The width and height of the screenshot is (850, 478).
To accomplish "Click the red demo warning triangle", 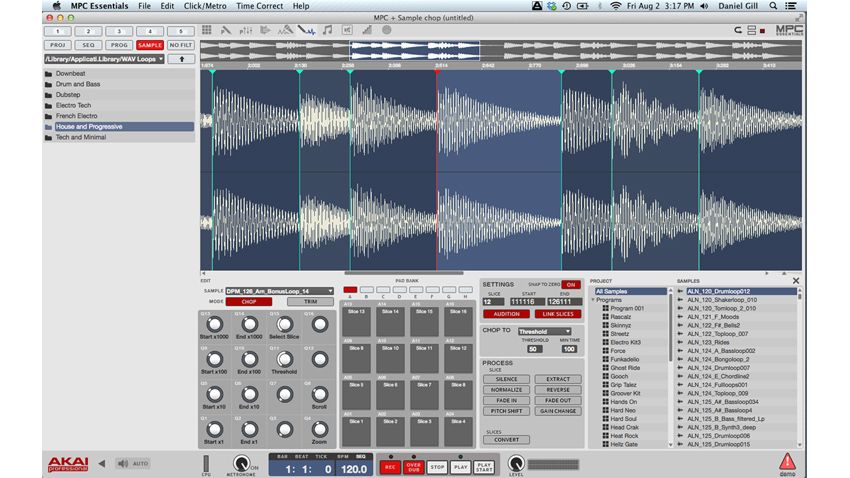I will pos(787,462).
